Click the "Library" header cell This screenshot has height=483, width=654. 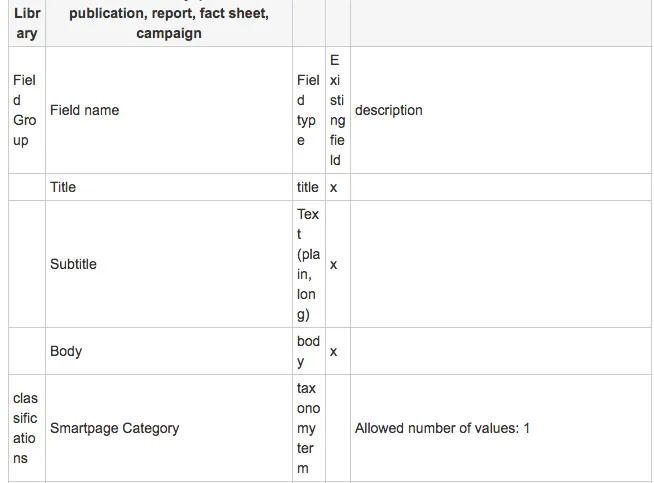[x=27, y=23]
